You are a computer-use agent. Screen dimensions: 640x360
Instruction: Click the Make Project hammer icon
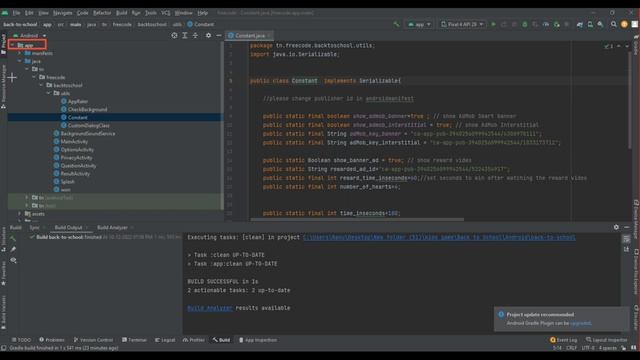(396, 24)
